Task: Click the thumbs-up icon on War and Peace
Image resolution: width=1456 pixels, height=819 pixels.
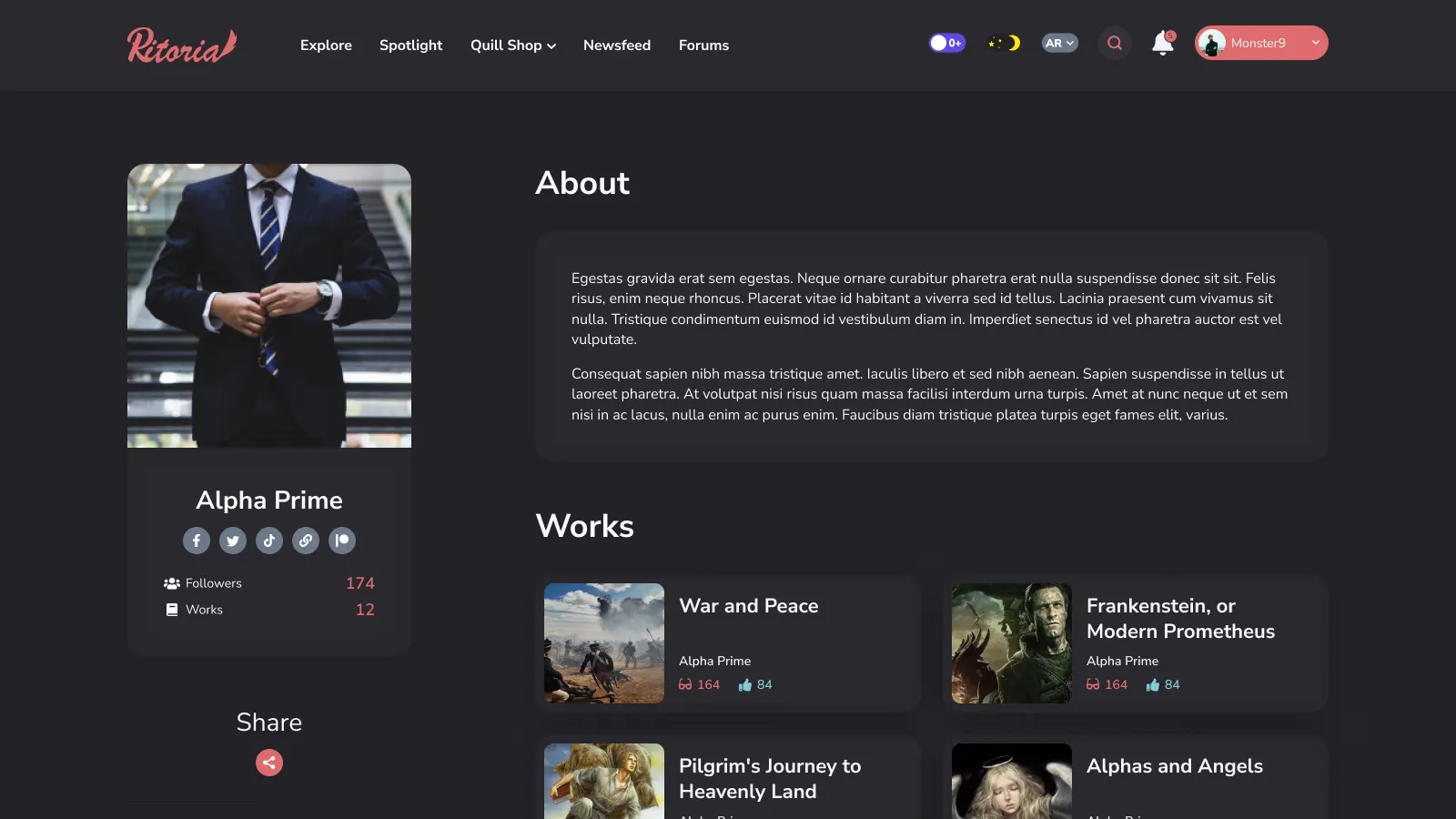Action: tap(745, 684)
